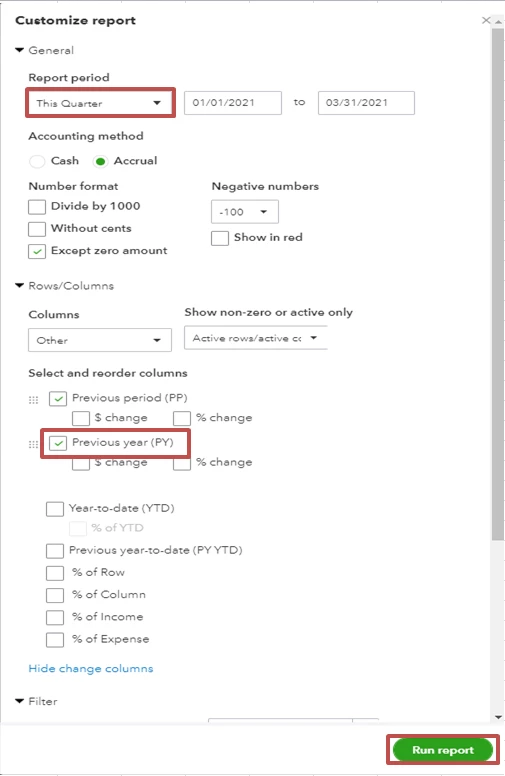This screenshot has width=505, height=776.
Task: Open the negative numbers -100 dropdown
Action: coord(245,212)
